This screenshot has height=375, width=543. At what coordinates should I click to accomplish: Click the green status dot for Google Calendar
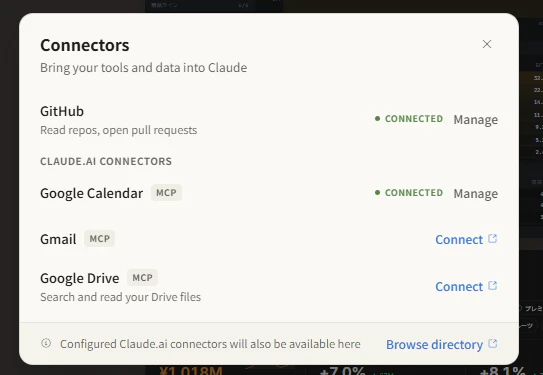coord(377,193)
